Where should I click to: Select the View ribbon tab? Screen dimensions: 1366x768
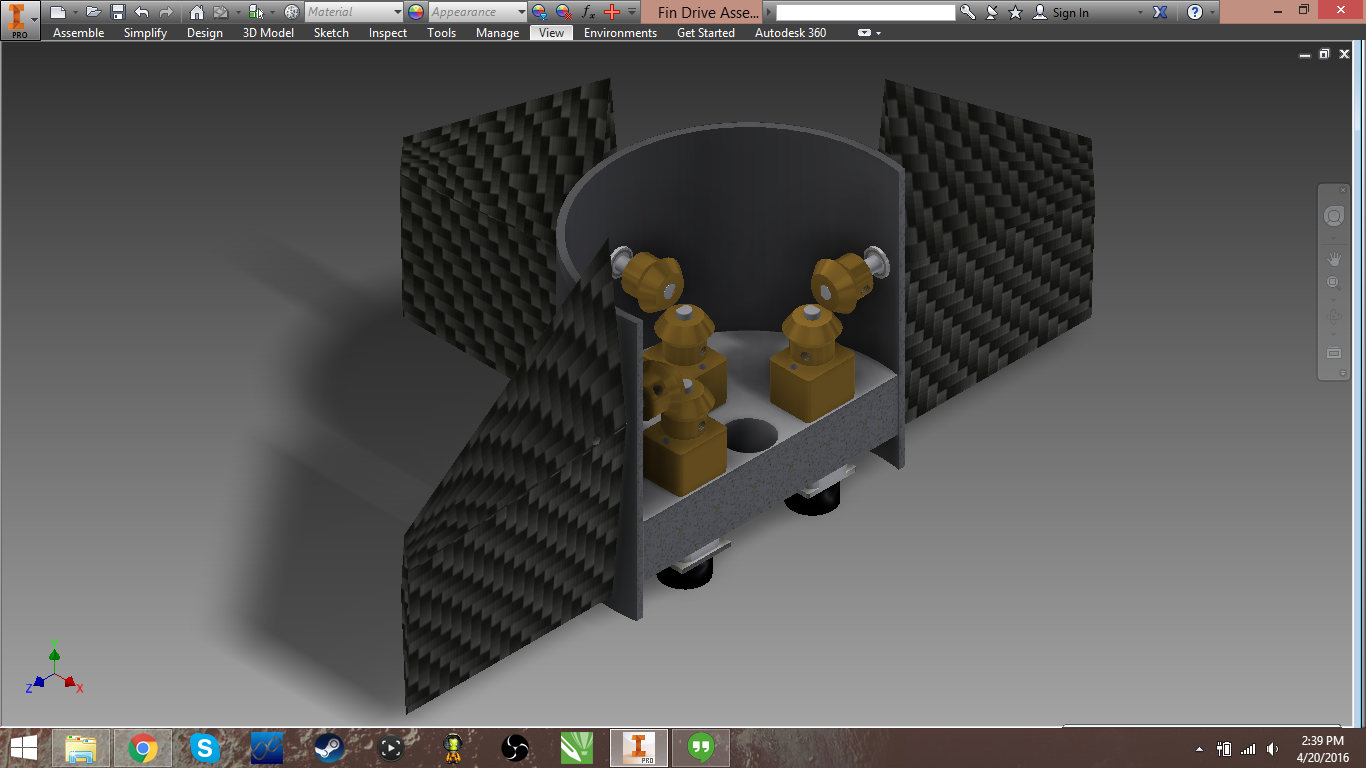(x=552, y=33)
